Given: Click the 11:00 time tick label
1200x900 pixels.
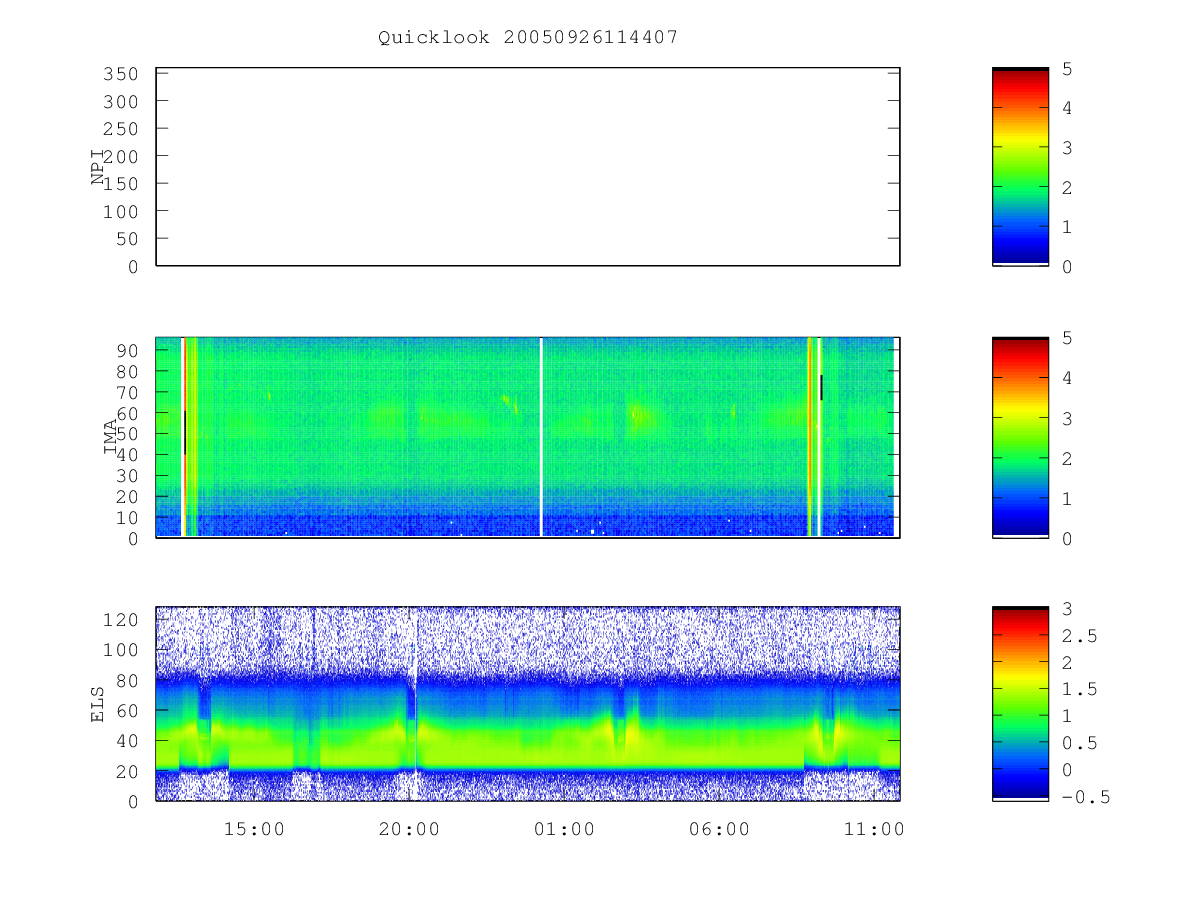Looking at the screenshot, I should (x=874, y=829).
